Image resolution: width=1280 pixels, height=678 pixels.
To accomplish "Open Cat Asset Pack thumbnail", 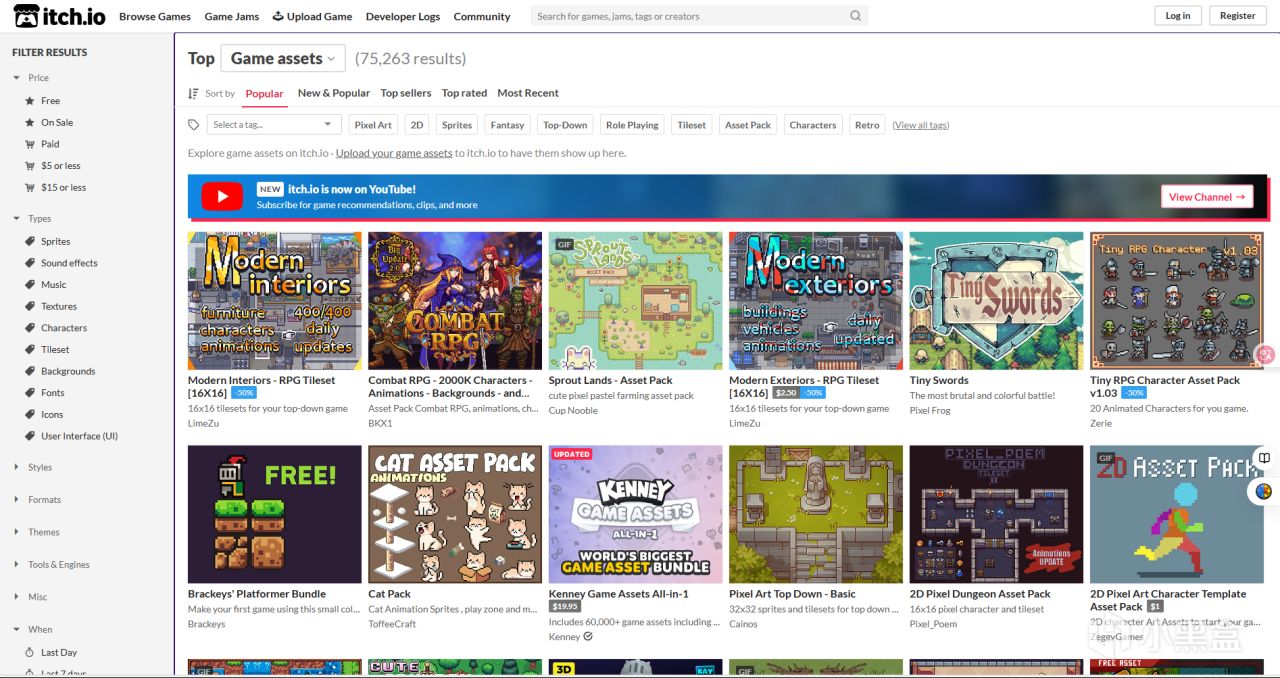I will [x=455, y=514].
